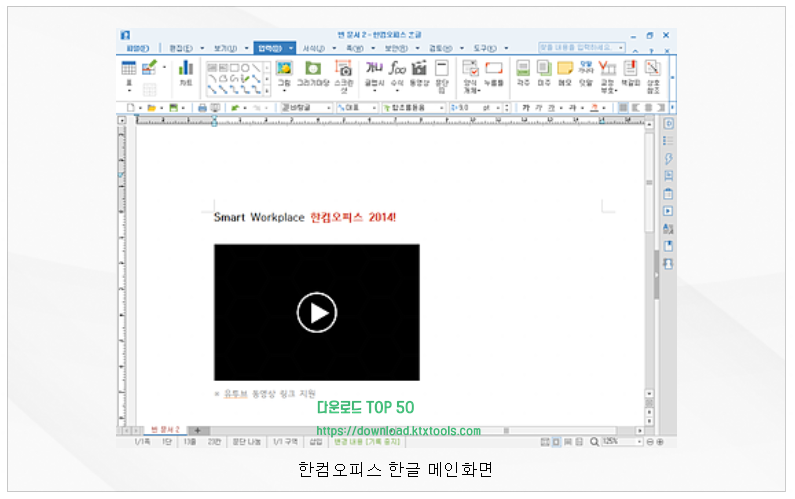
Task: Insert an equation with 수식
Action: (398, 73)
